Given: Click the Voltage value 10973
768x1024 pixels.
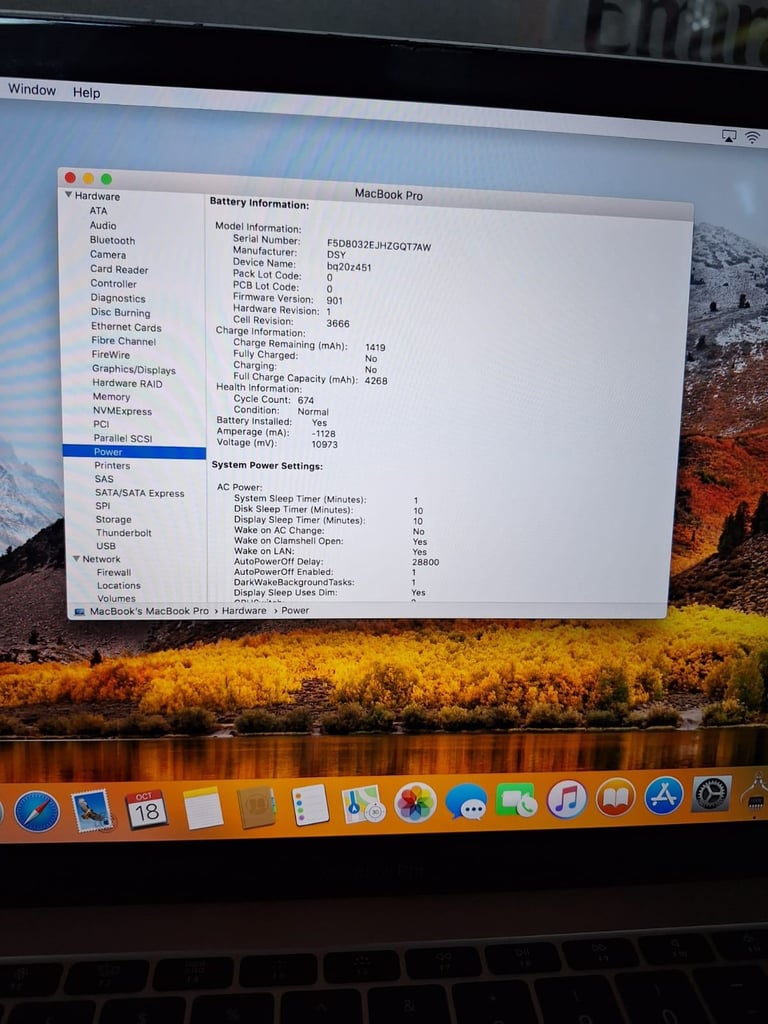Looking at the screenshot, I should [x=325, y=444].
